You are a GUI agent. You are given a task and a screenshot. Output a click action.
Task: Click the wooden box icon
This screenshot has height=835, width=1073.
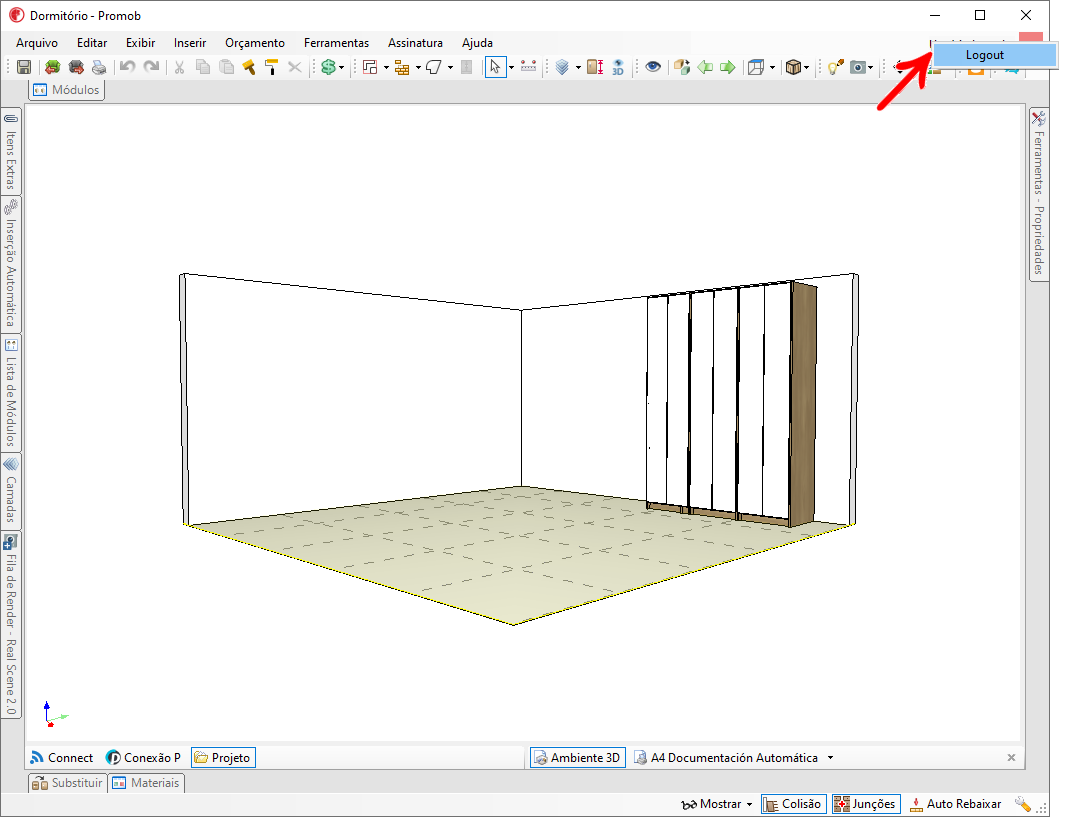pos(793,67)
